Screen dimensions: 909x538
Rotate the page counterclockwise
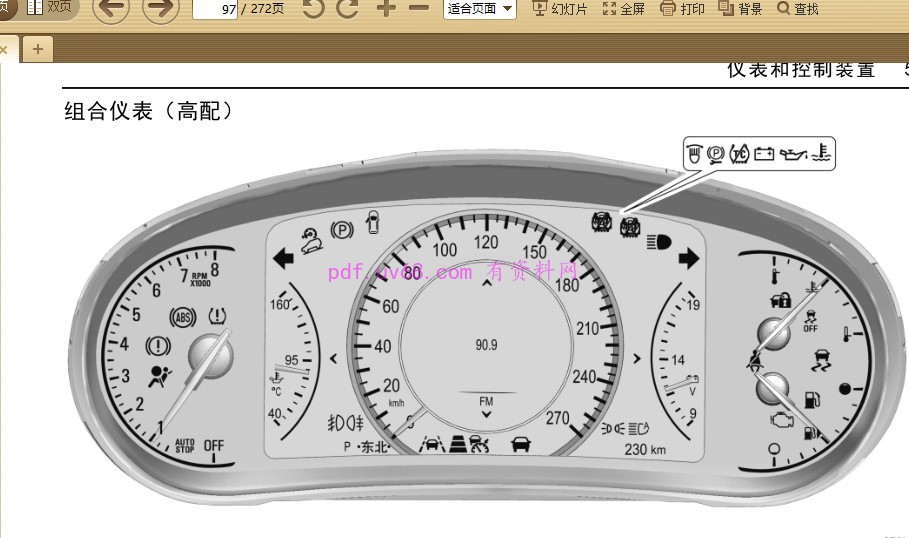point(313,9)
